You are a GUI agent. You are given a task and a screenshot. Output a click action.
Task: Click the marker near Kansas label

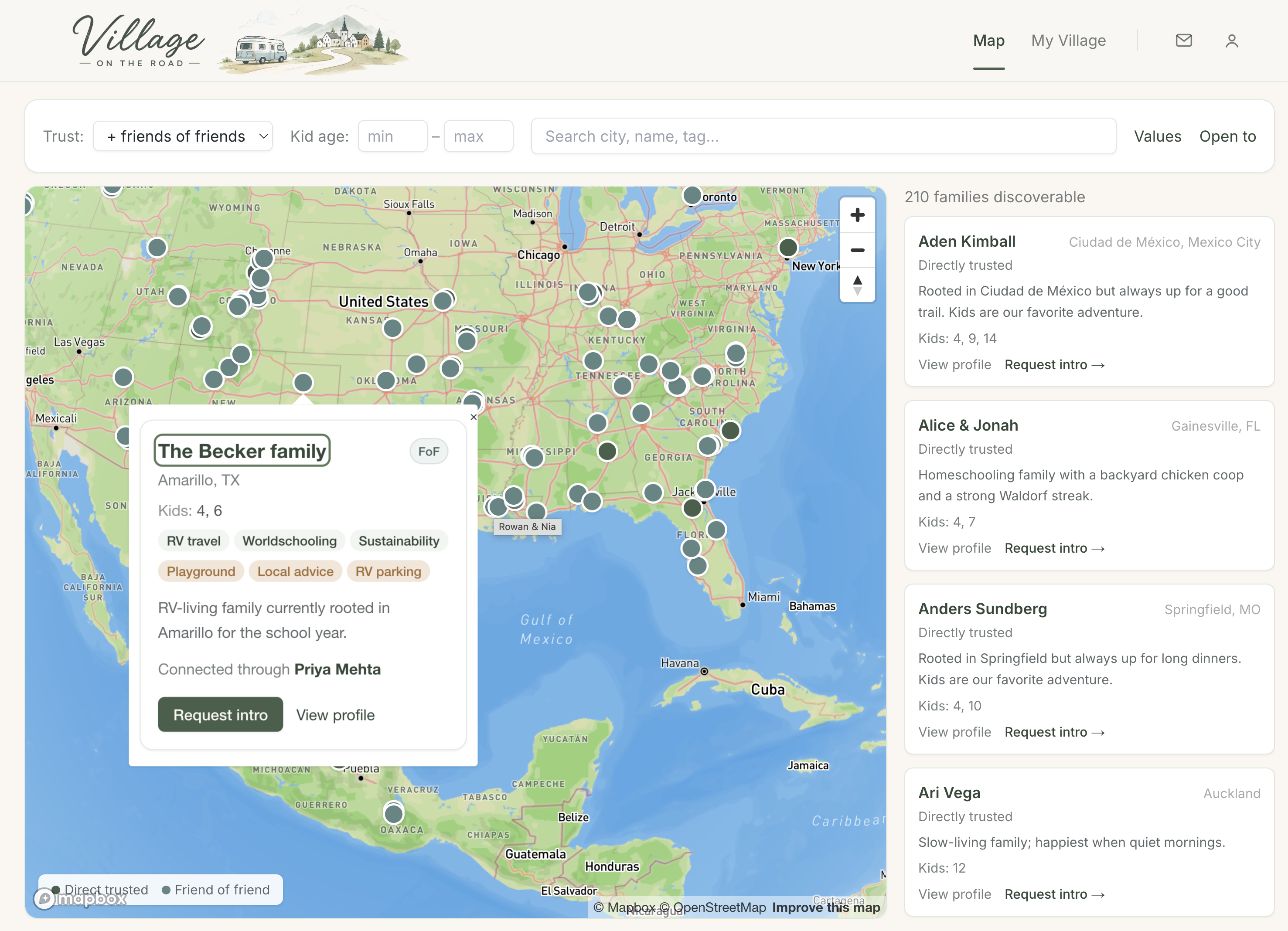click(392, 328)
